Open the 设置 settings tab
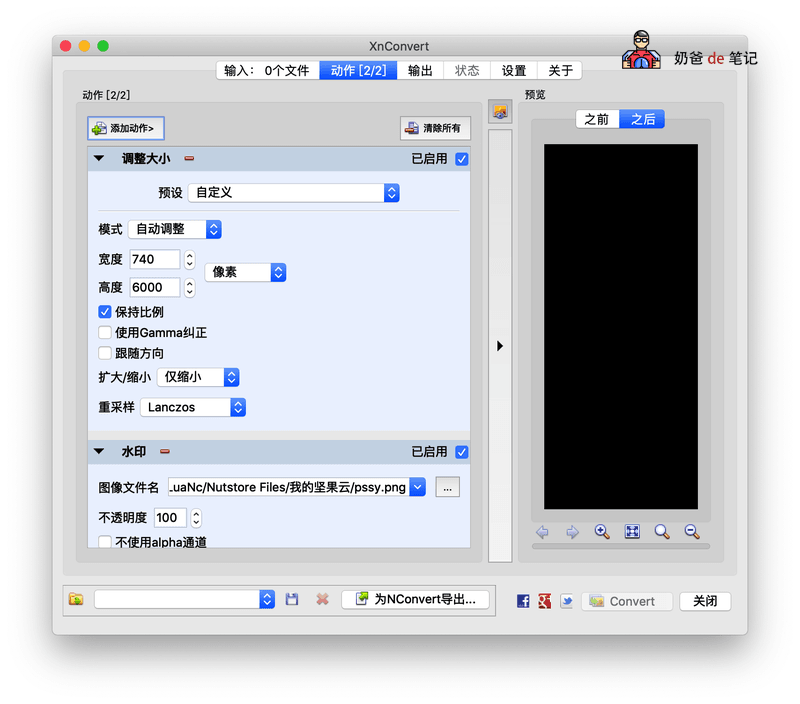 point(514,70)
